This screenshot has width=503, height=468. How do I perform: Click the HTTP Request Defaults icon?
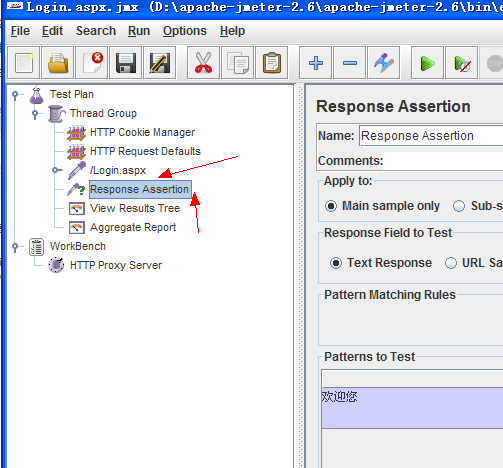point(76,152)
